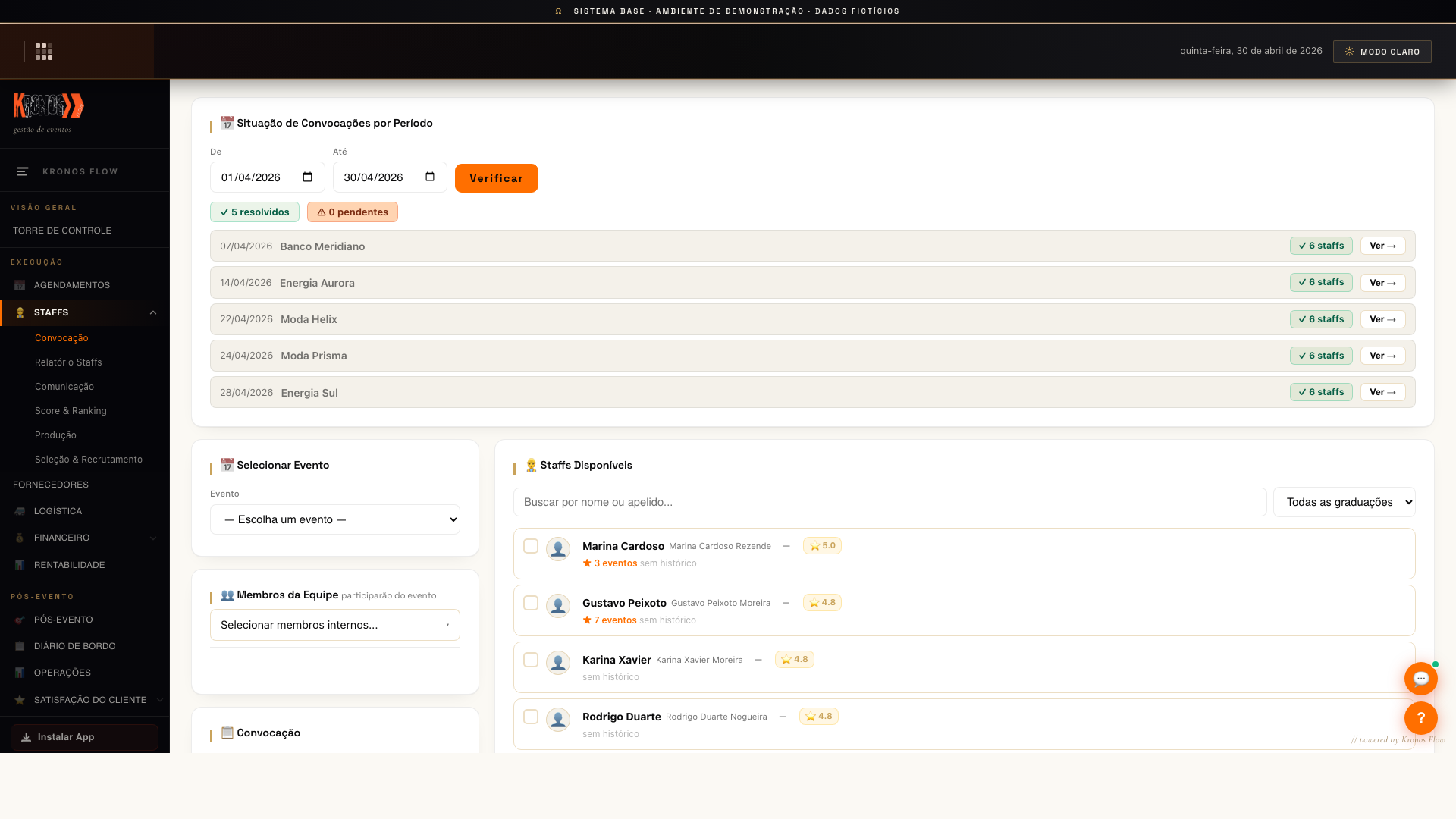
Task: Focus the Até date input
Action: (390, 177)
